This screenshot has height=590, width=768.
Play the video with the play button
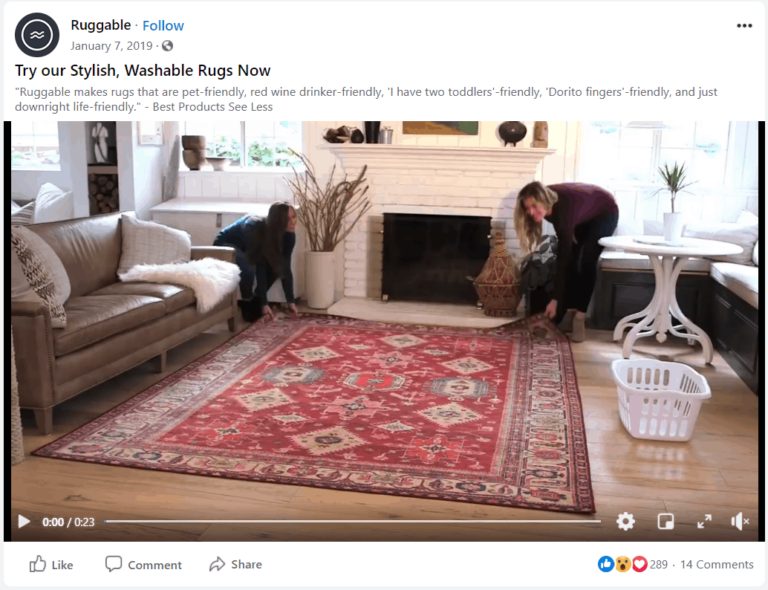24,521
